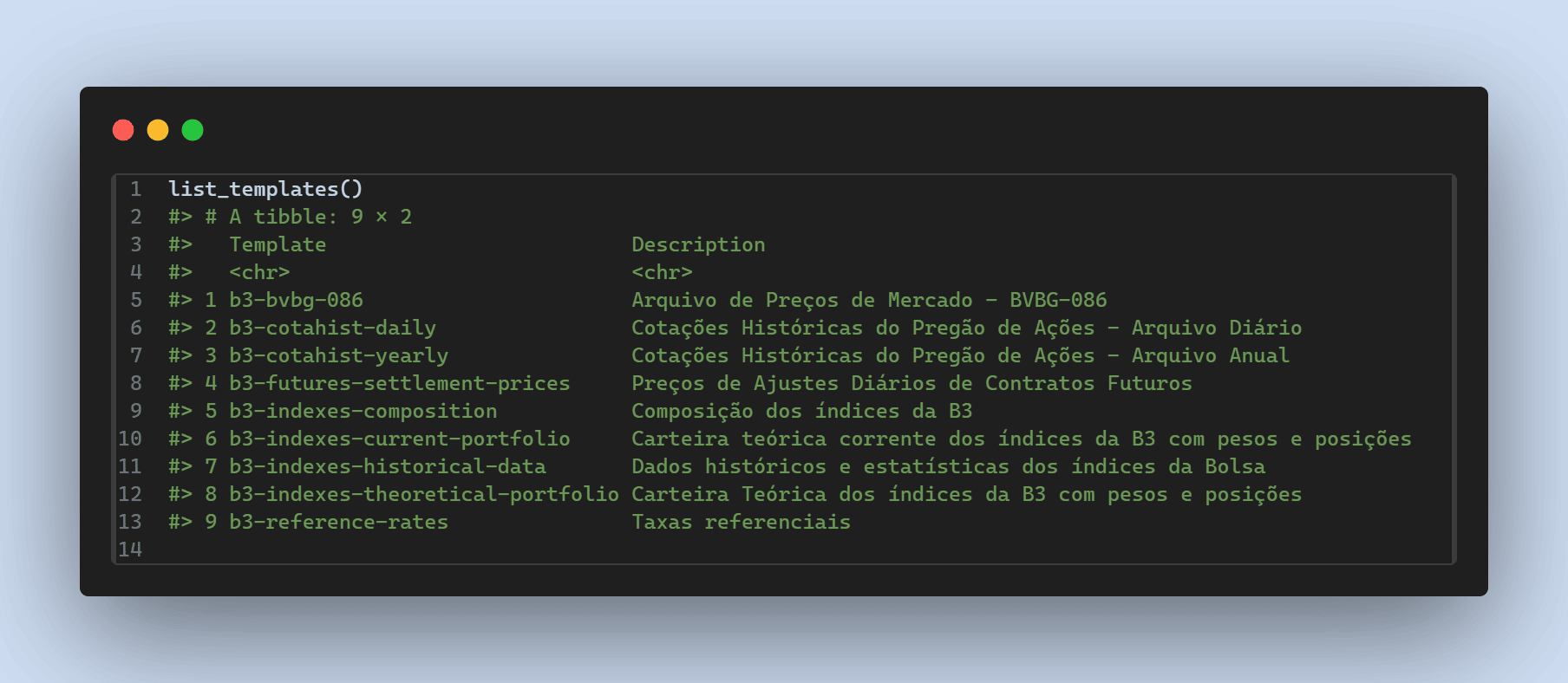The height and width of the screenshot is (683, 1568).
Task: Click the red close window dot
Action: [123, 130]
